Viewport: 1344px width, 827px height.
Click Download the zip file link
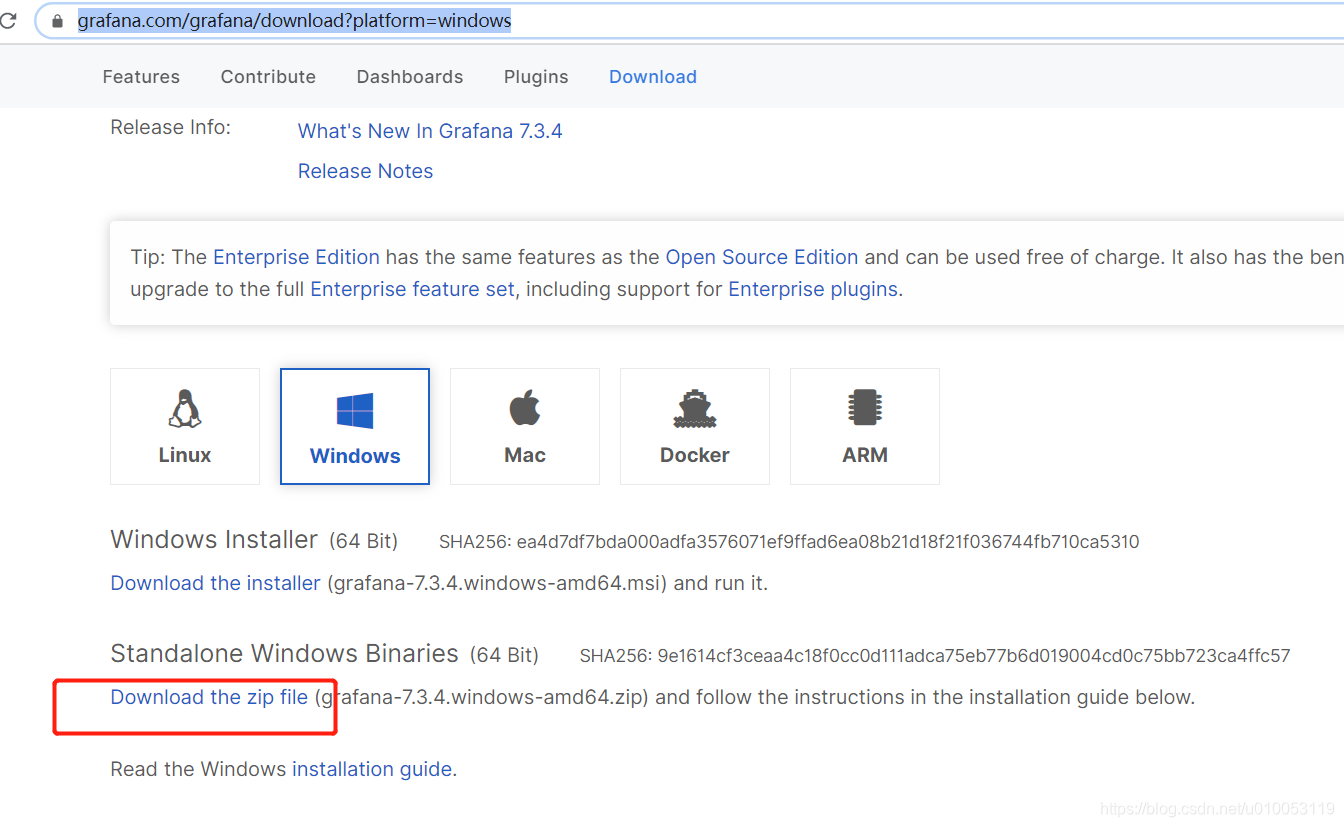(x=209, y=697)
